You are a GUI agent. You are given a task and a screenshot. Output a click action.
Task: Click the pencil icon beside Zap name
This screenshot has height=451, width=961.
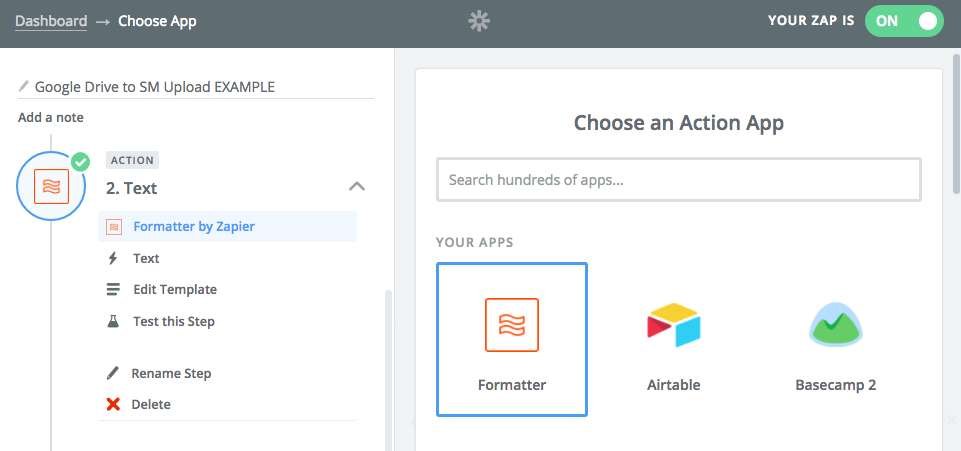[x=24, y=87]
